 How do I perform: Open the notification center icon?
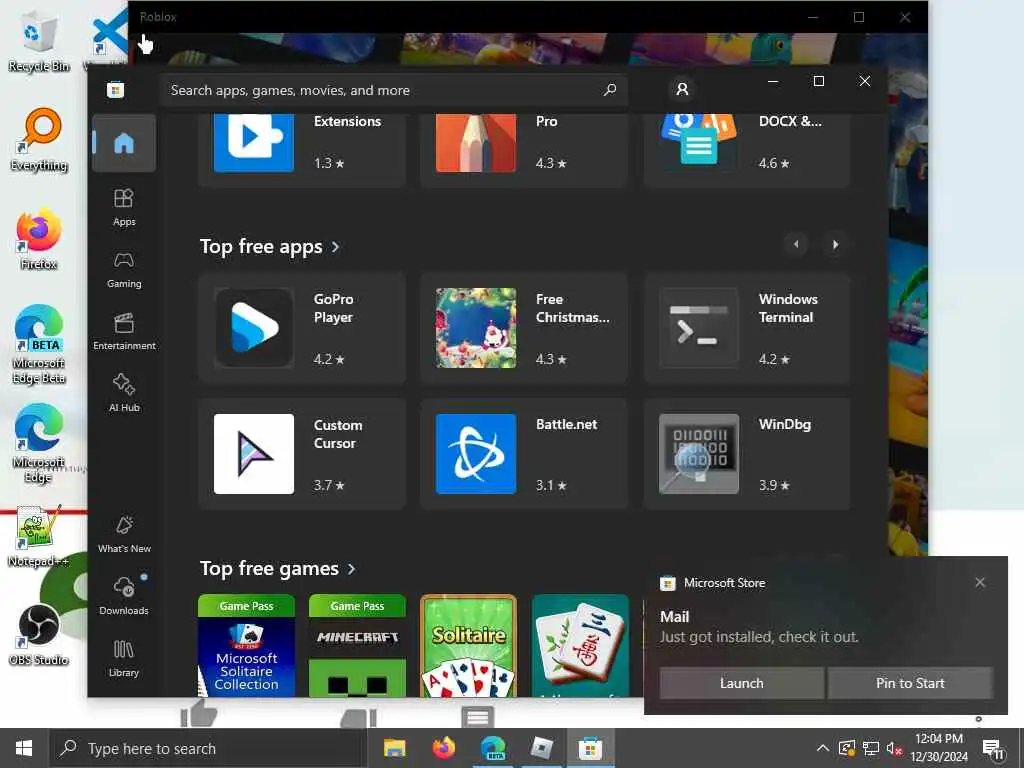click(x=993, y=749)
